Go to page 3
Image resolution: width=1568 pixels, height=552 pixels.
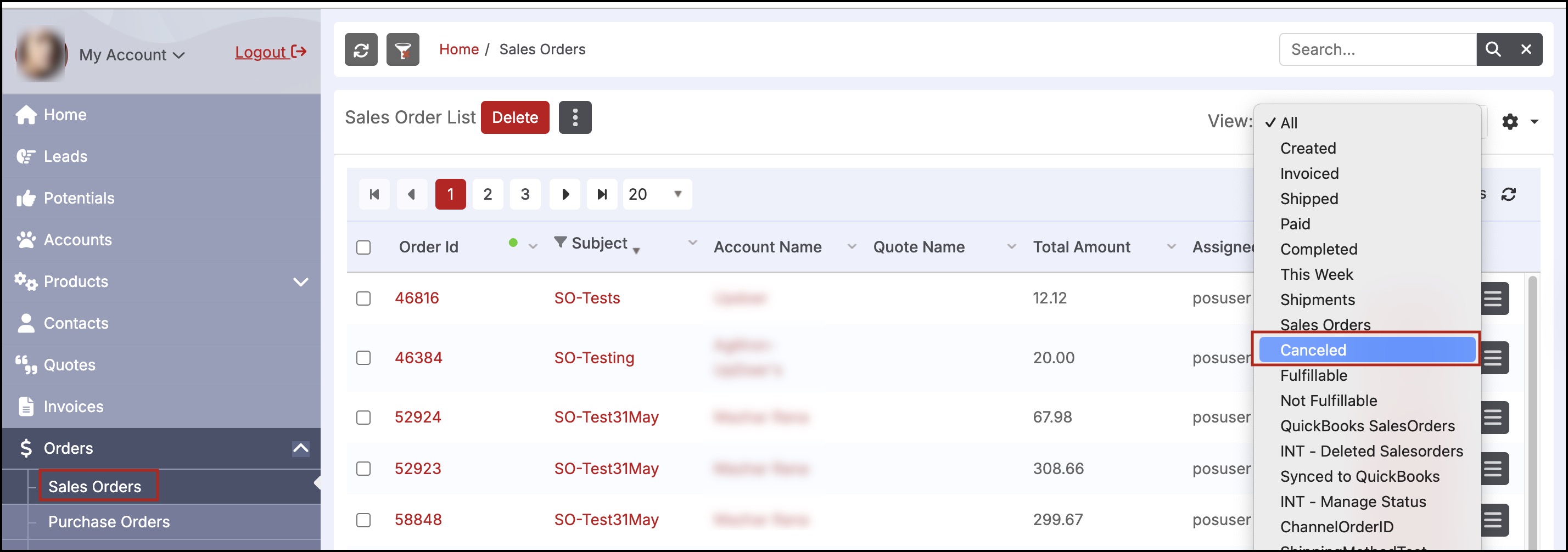tap(525, 194)
